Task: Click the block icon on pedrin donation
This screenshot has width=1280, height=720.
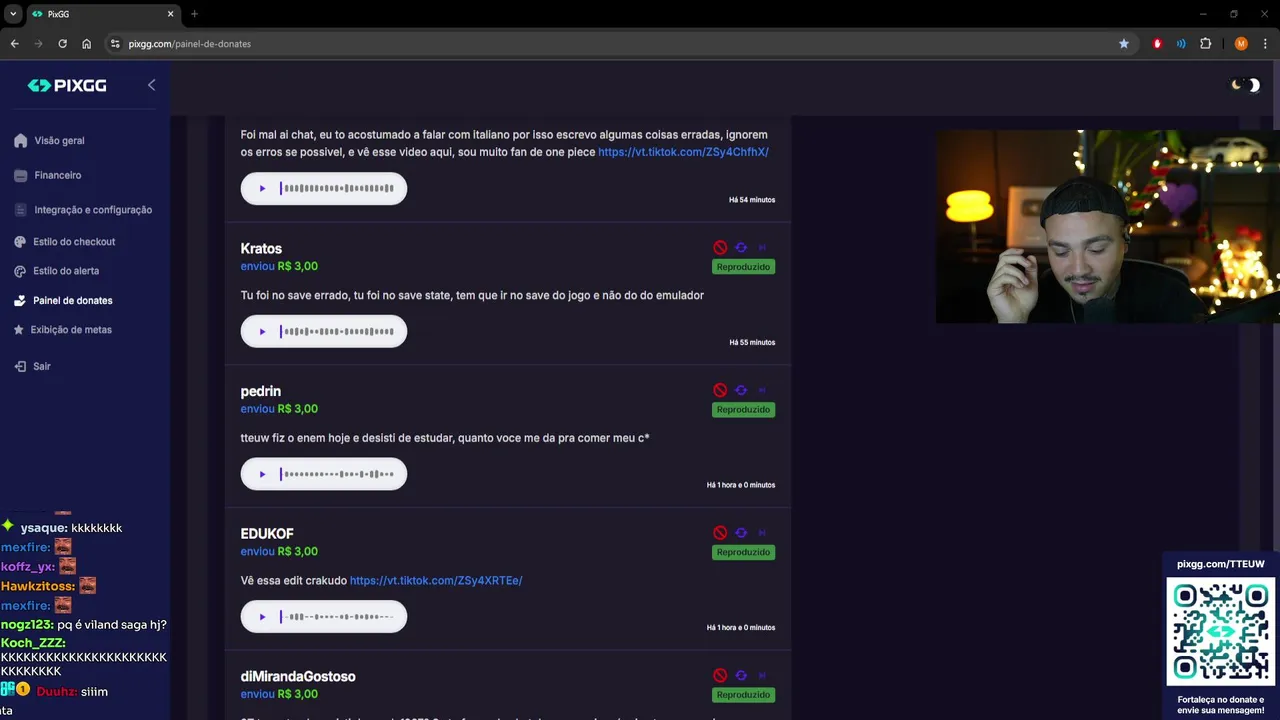Action: [720, 390]
